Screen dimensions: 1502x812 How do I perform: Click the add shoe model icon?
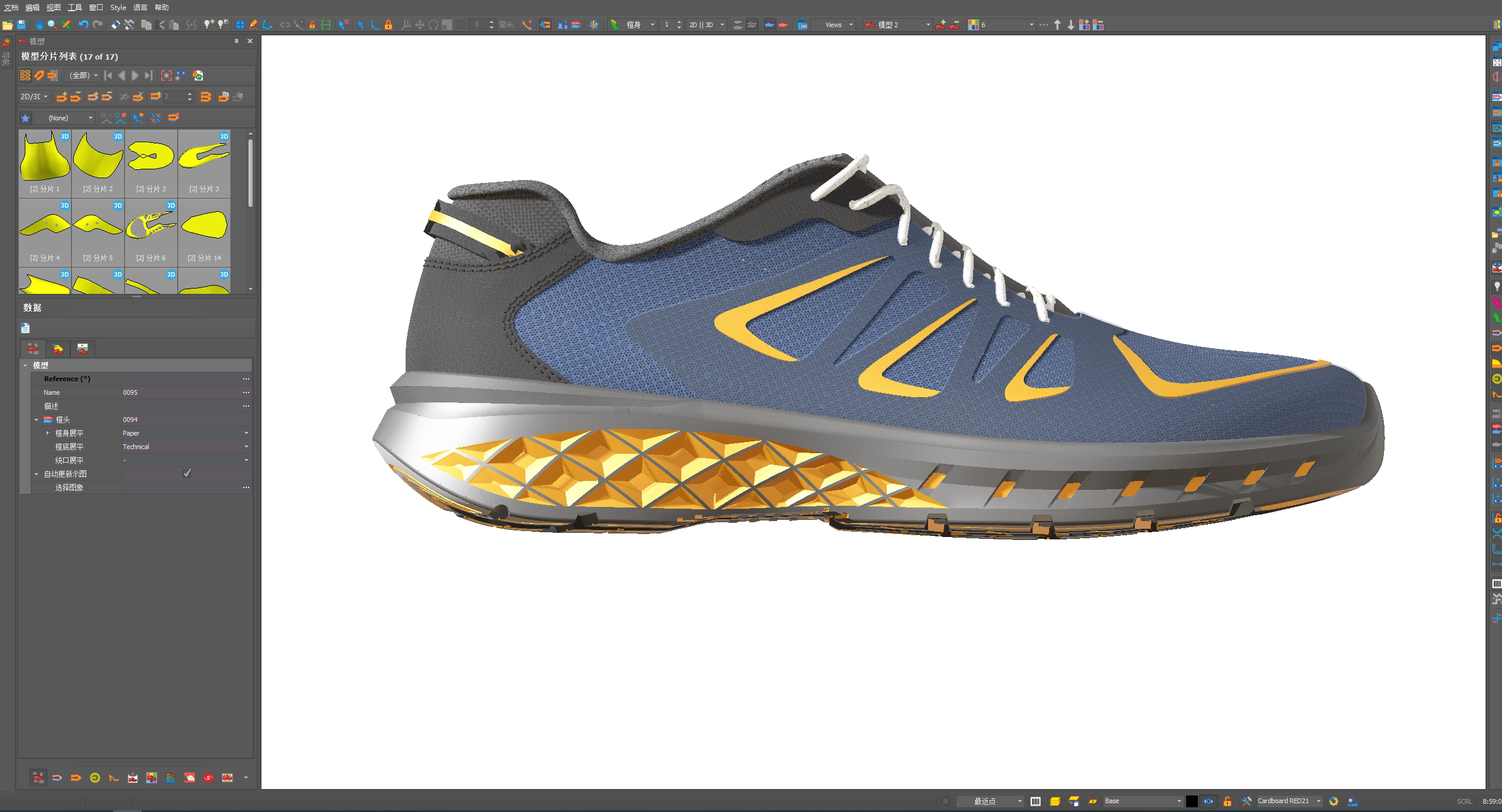(941, 25)
